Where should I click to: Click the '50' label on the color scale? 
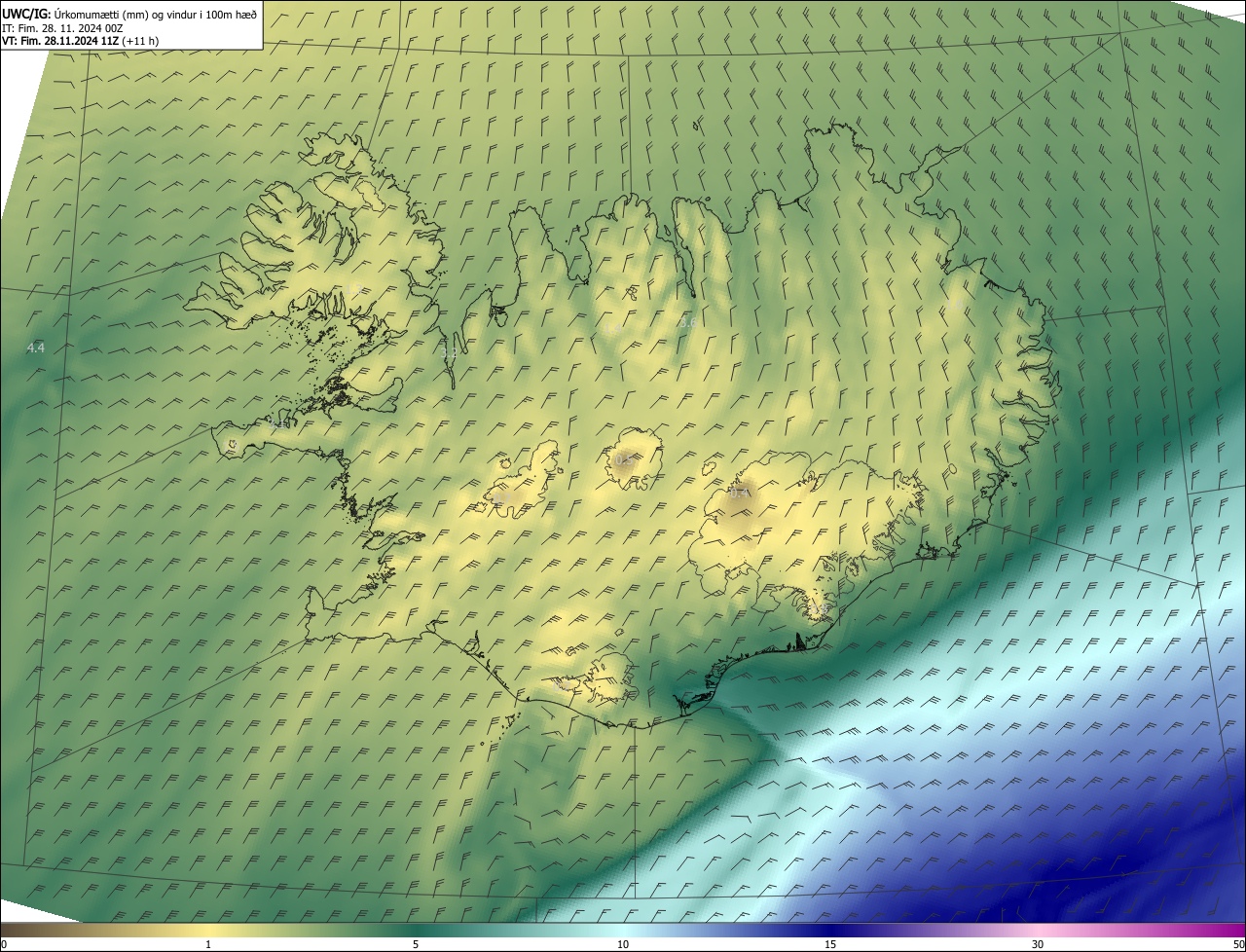[1238, 944]
